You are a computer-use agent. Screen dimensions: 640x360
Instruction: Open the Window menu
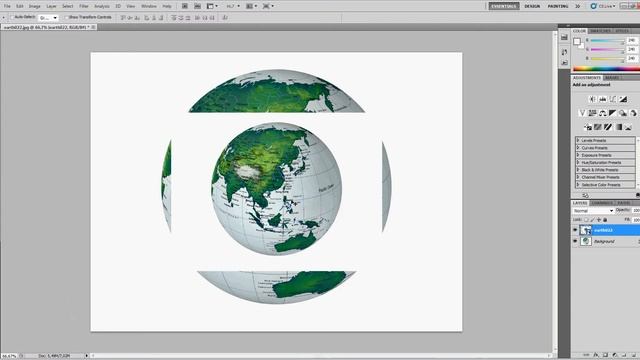click(x=149, y=6)
